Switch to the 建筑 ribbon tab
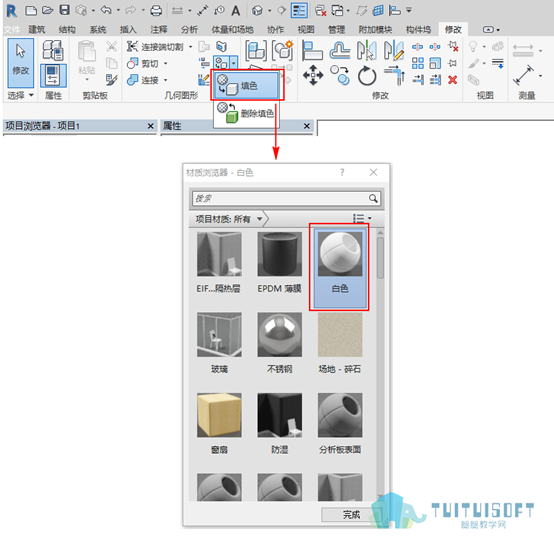The image size is (554, 536). [x=37, y=30]
